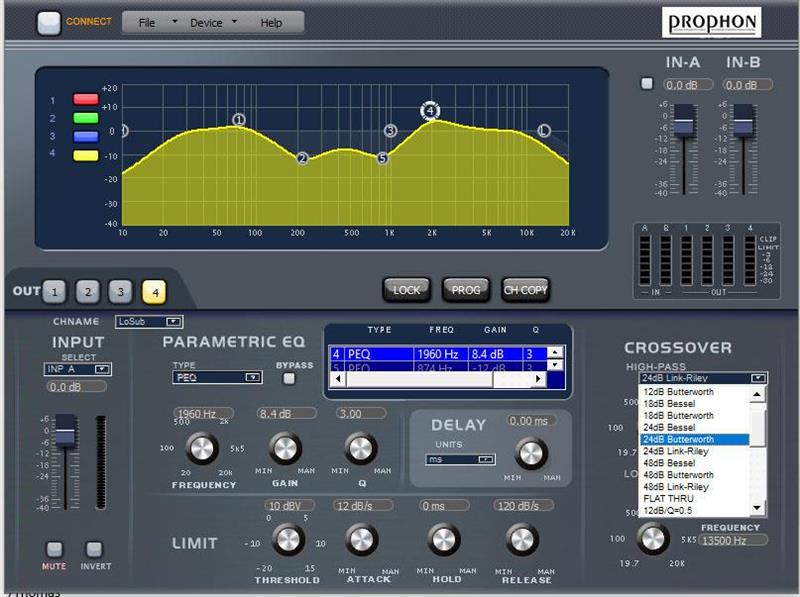Click the Delay time knob
Screen dimensions: 800x597
click(530, 453)
